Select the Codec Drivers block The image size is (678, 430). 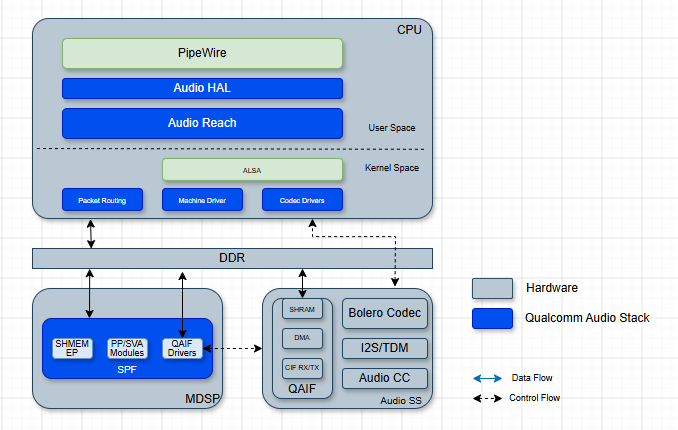pyautogui.click(x=302, y=200)
